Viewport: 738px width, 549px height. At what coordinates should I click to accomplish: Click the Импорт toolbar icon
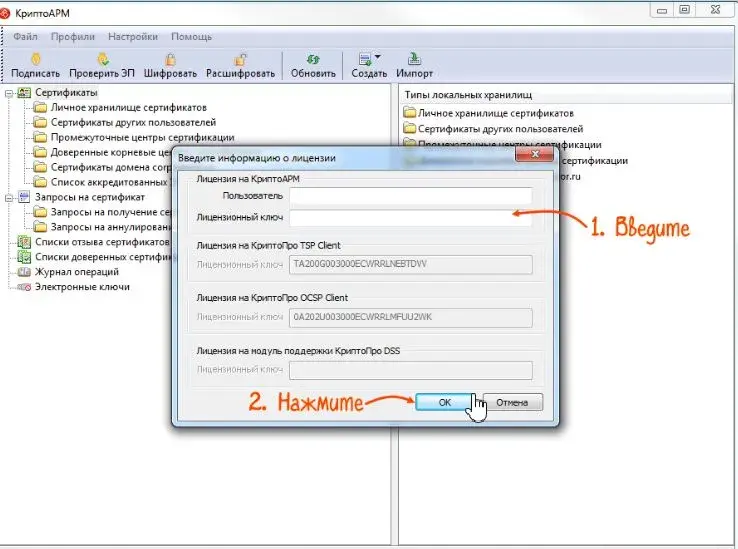pos(414,59)
